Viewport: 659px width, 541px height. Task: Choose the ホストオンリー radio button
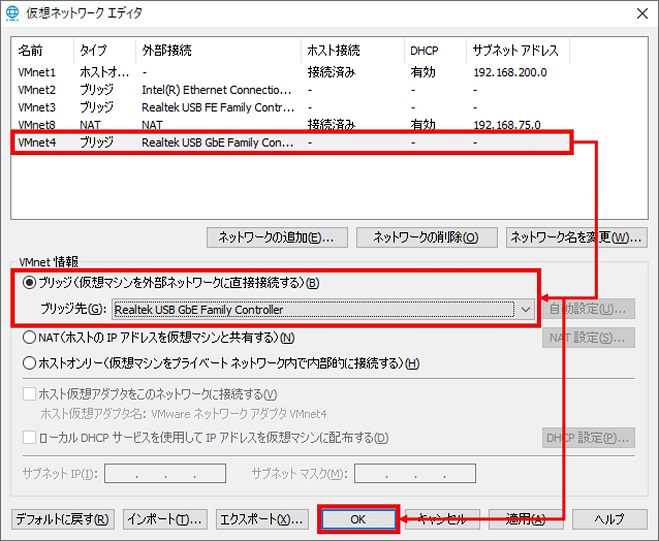click(29, 363)
